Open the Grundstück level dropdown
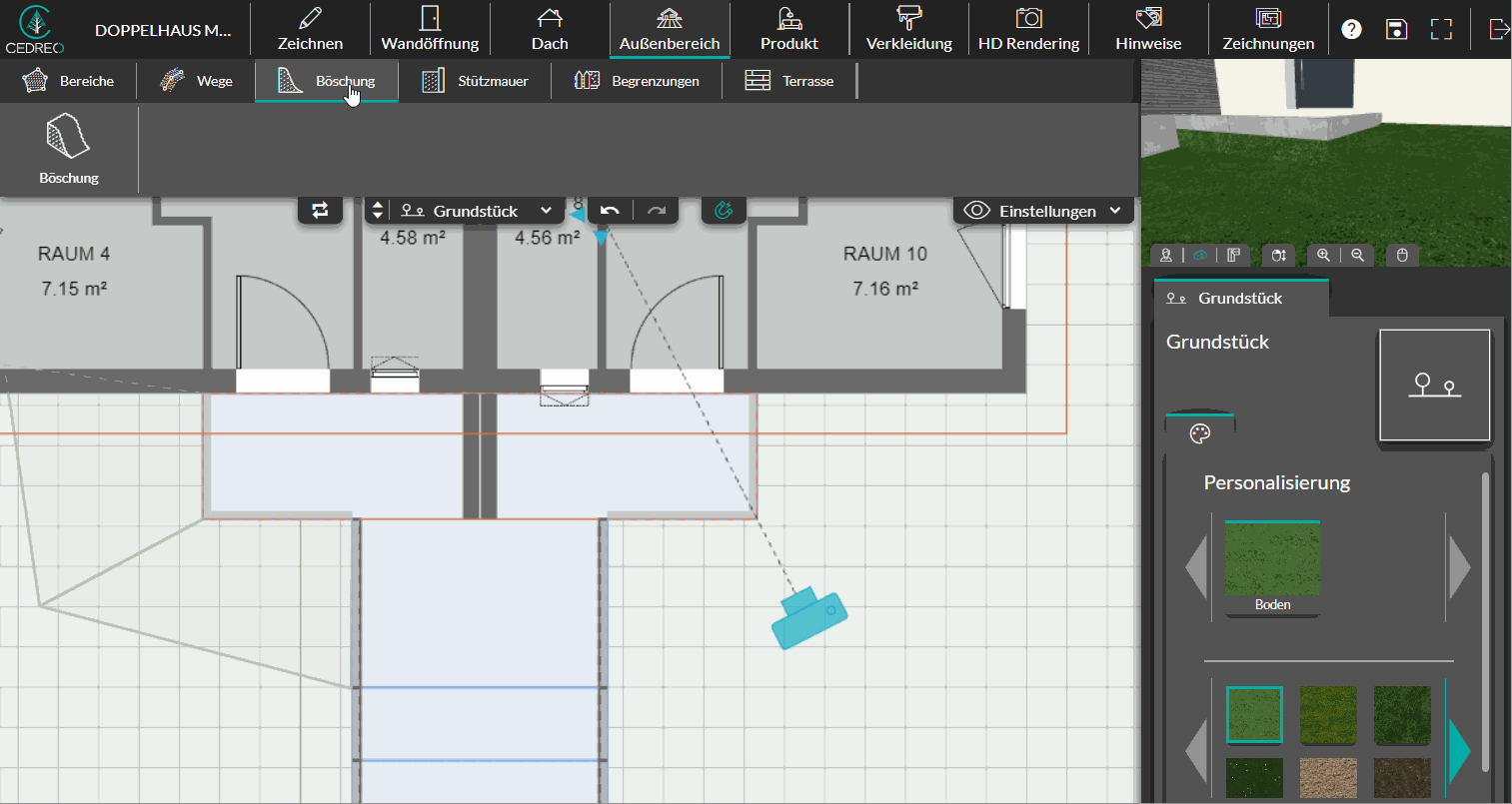This screenshot has width=1512, height=804. 476,210
